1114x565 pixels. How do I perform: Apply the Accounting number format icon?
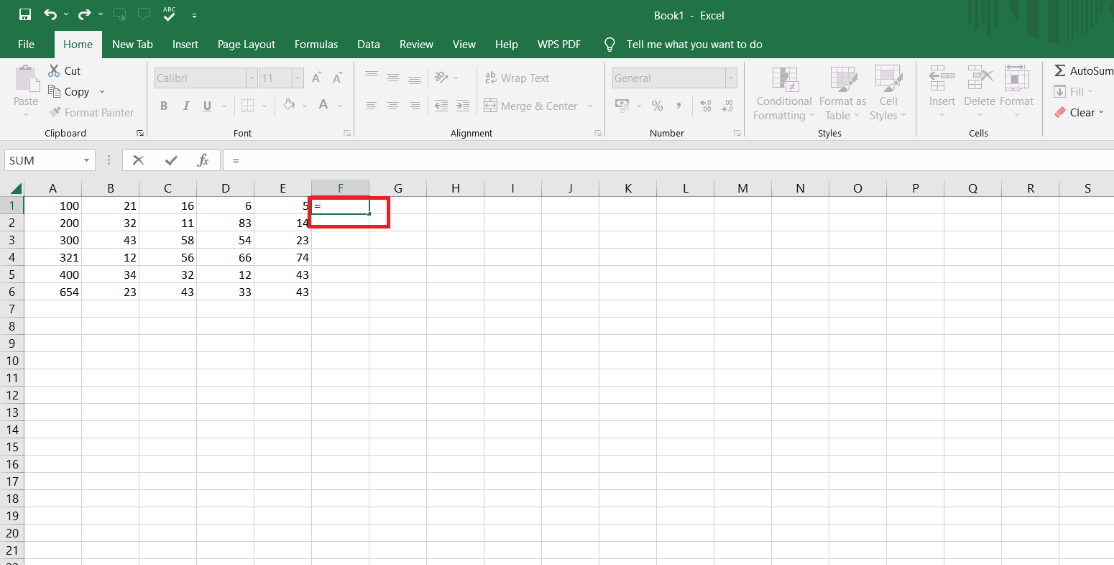pyautogui.click(x=622, y=106)
